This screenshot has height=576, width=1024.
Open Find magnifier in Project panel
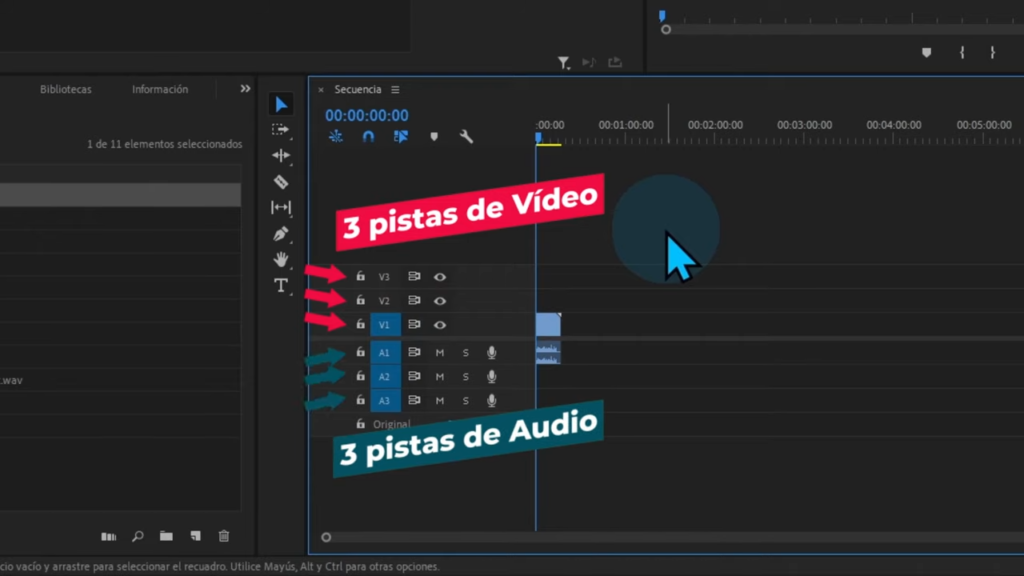click(138, 536)
